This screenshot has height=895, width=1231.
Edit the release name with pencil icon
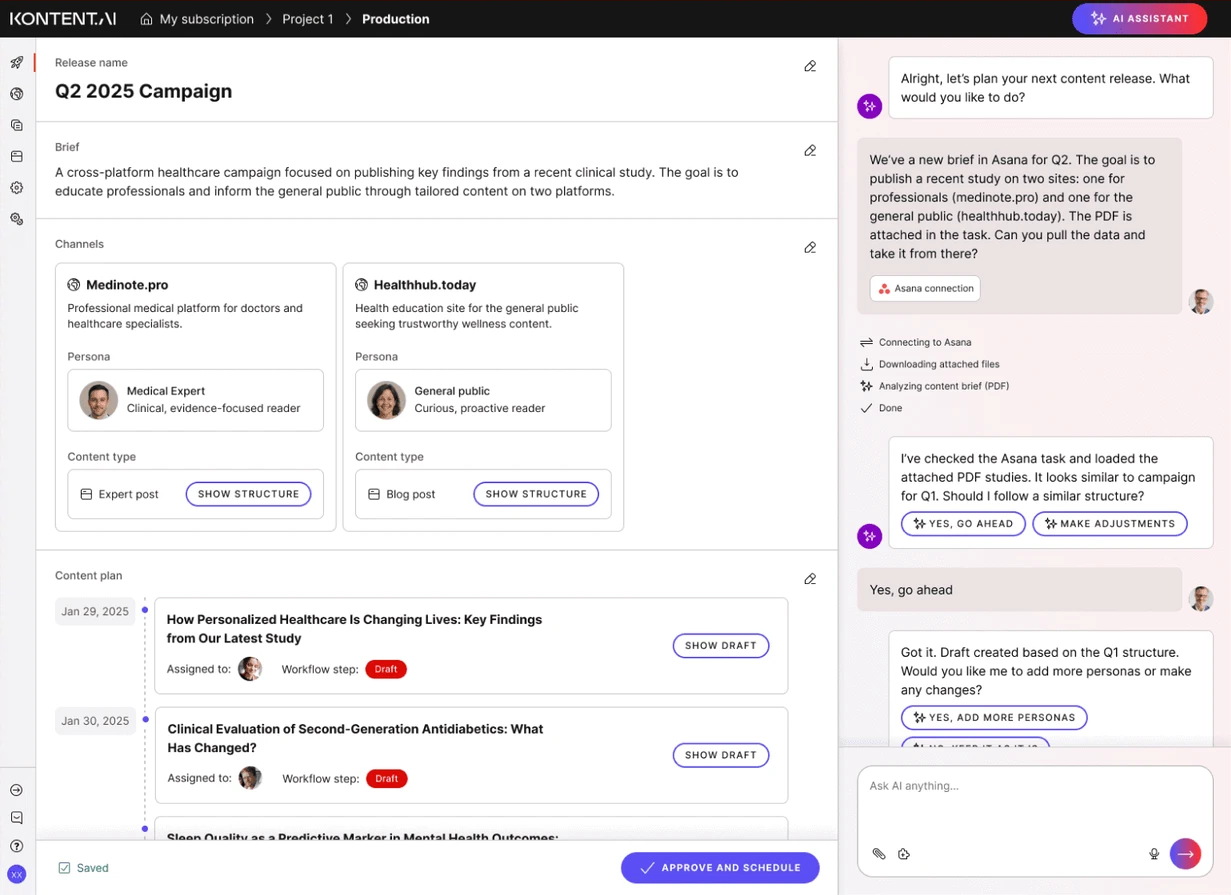tap(810, 66)
